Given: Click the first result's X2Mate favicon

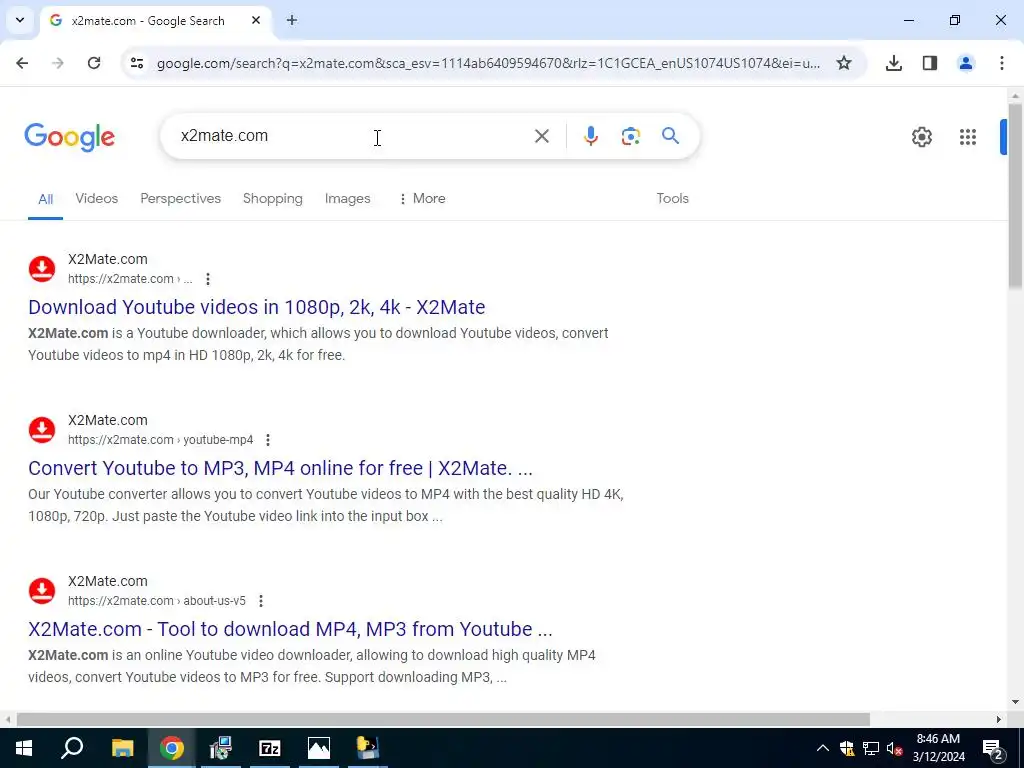Looking at the screenshot, I should point(42,269).
